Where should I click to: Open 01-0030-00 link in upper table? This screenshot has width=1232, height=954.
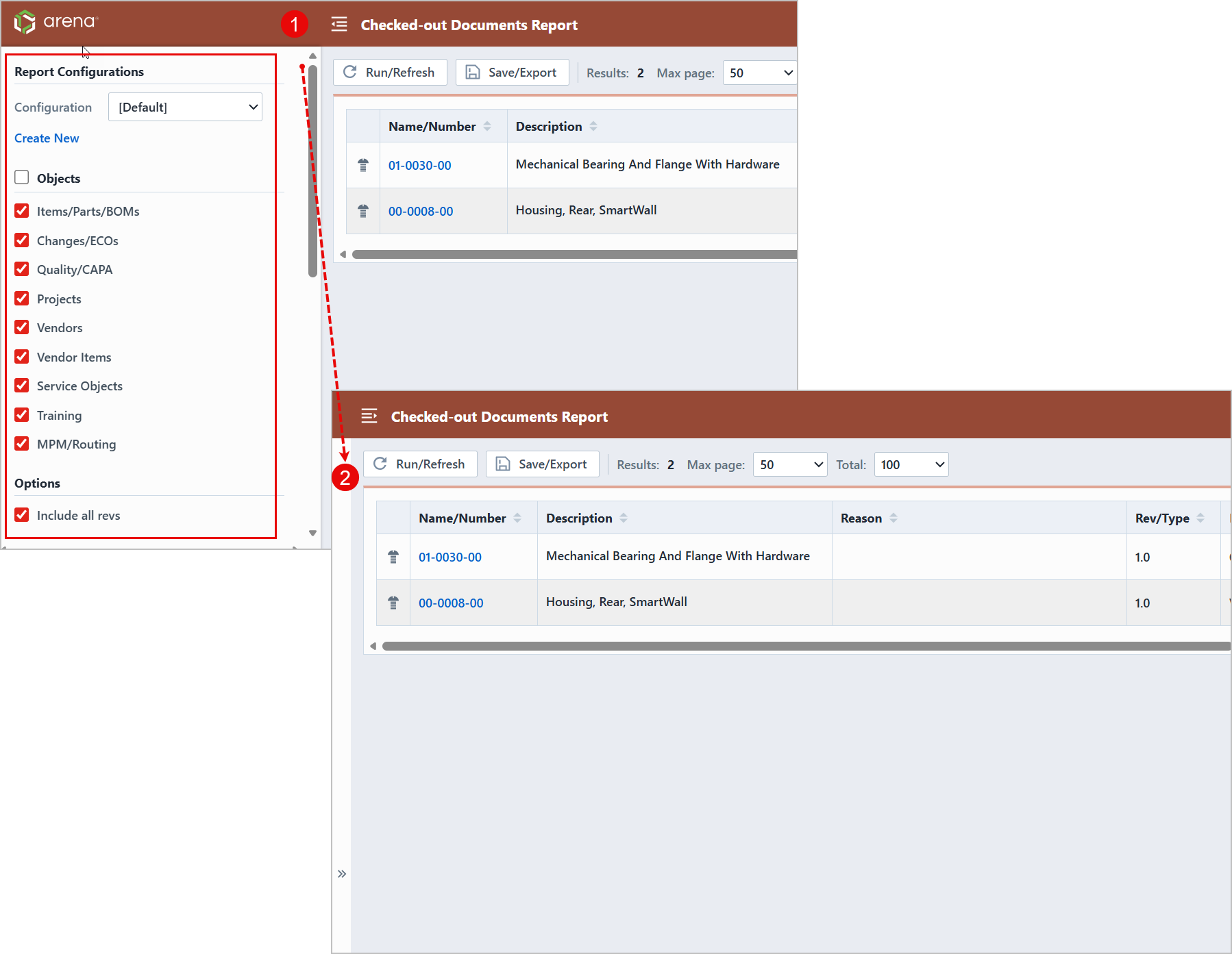(x=420, y=165)
